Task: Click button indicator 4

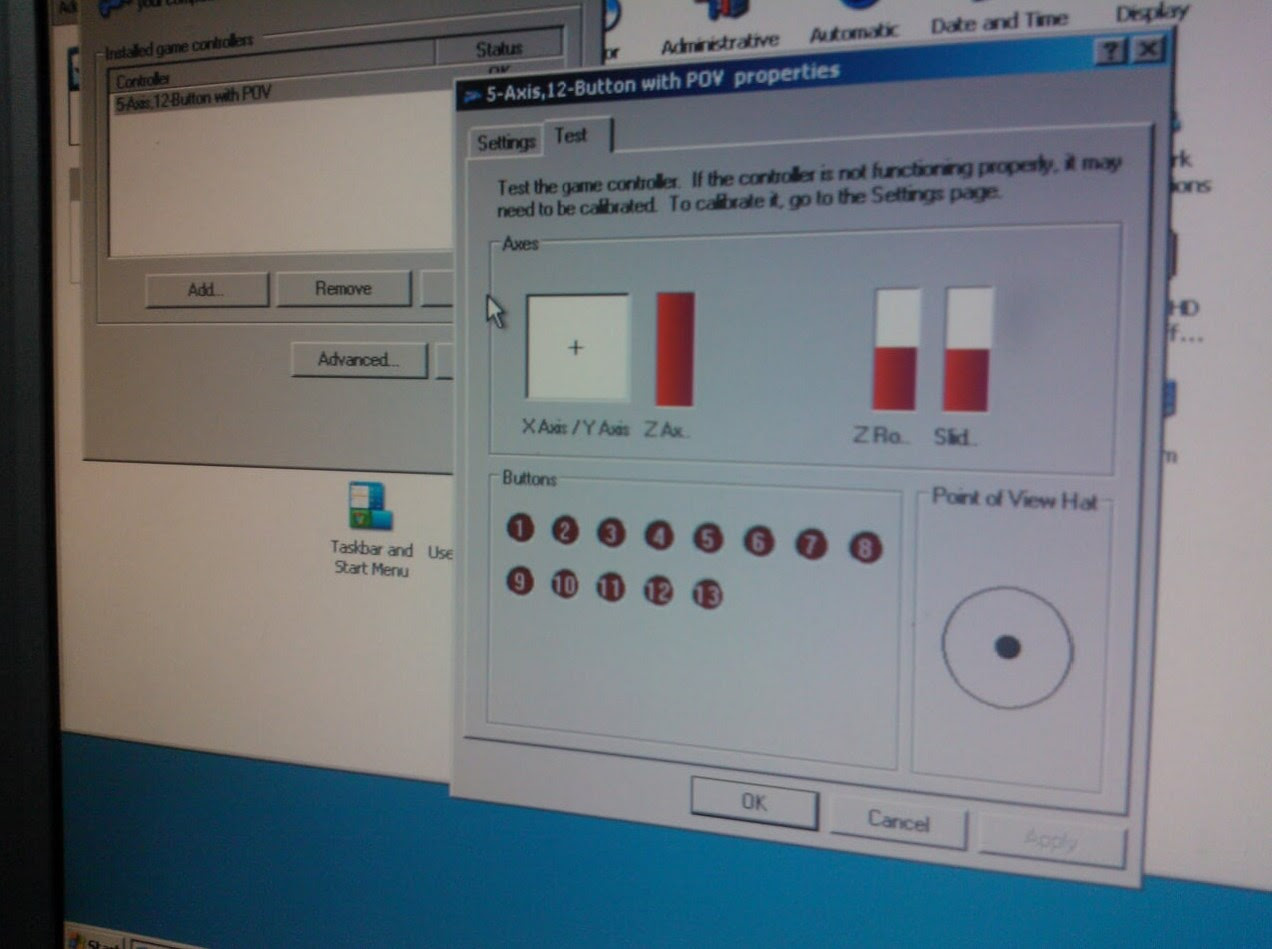Action: click(659, 537)
